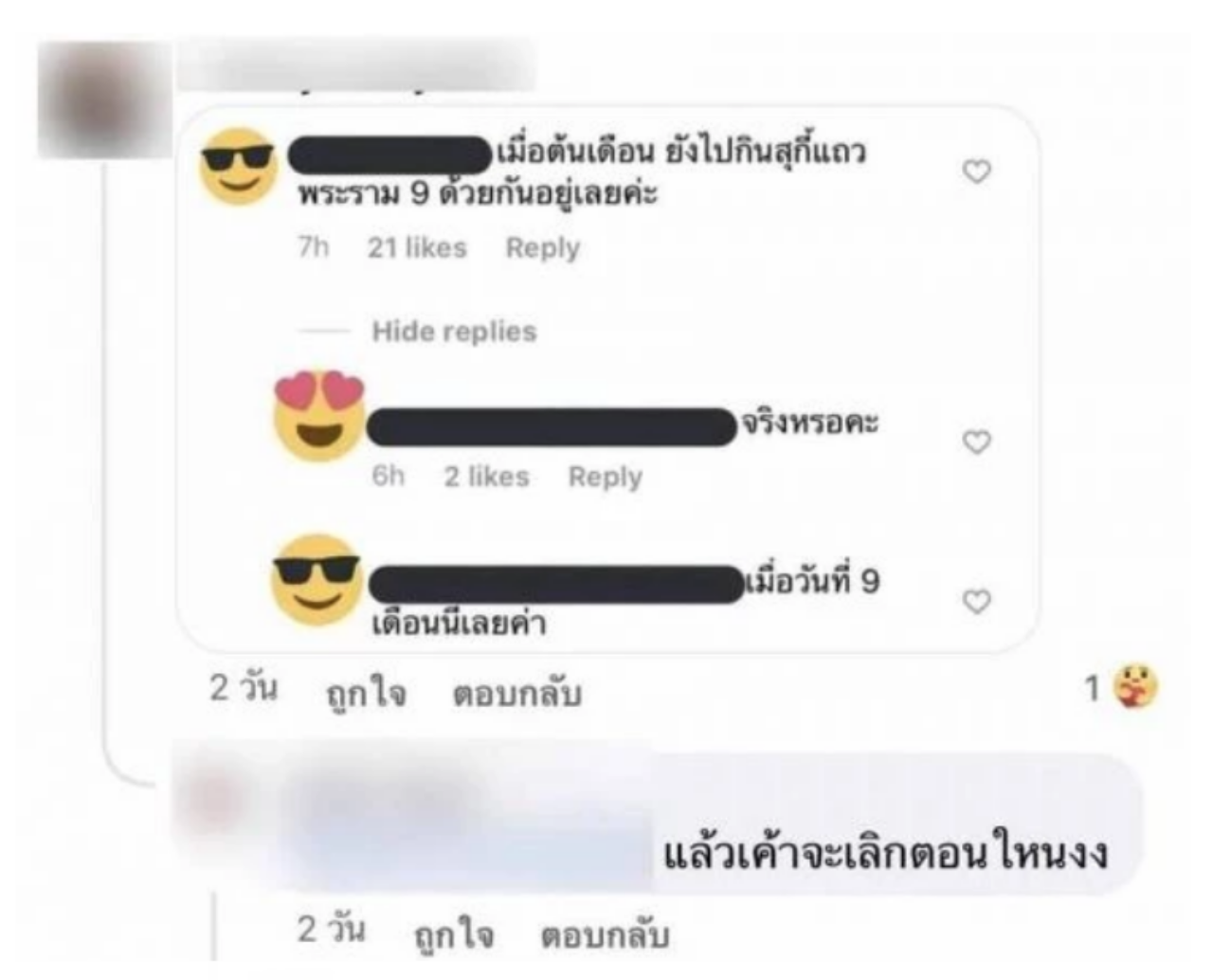Click ตอบกลับ under the screenshot comment
Screen dimensions: 1213x980
click(x=516, y=694)
